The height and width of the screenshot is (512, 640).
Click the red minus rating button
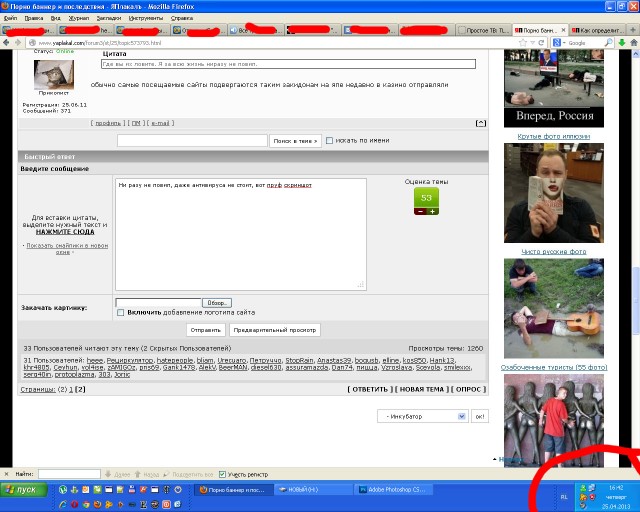[x=420, y=211]
